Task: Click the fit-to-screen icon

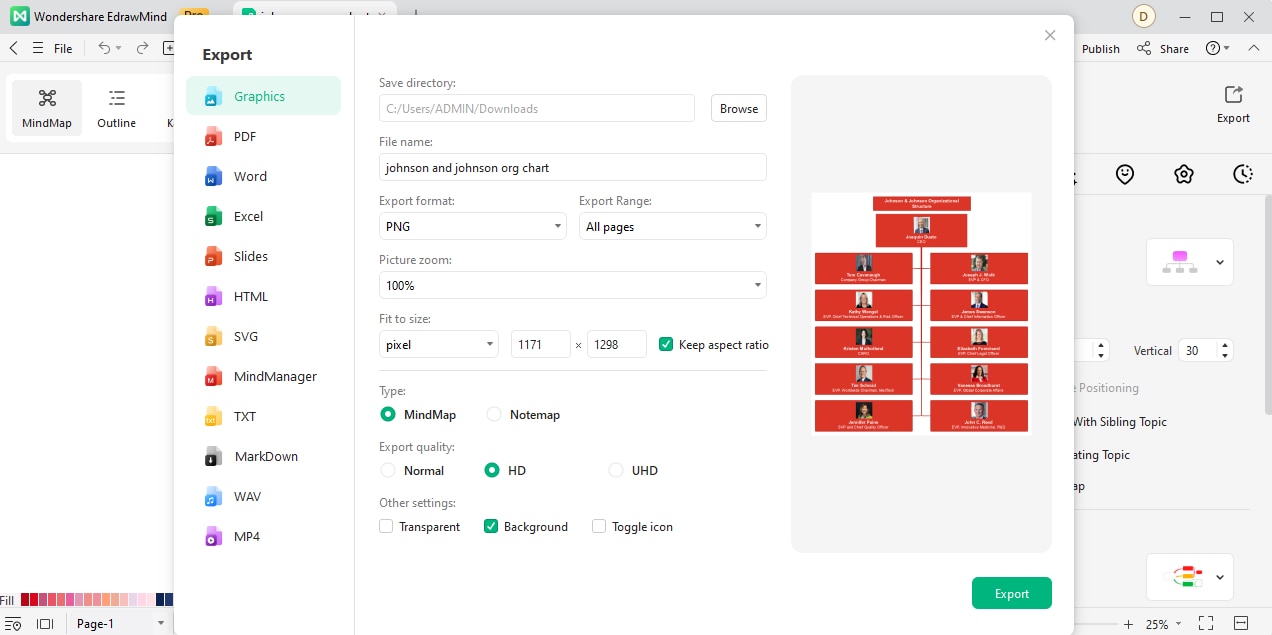Action: click(x=1206, y=624)
